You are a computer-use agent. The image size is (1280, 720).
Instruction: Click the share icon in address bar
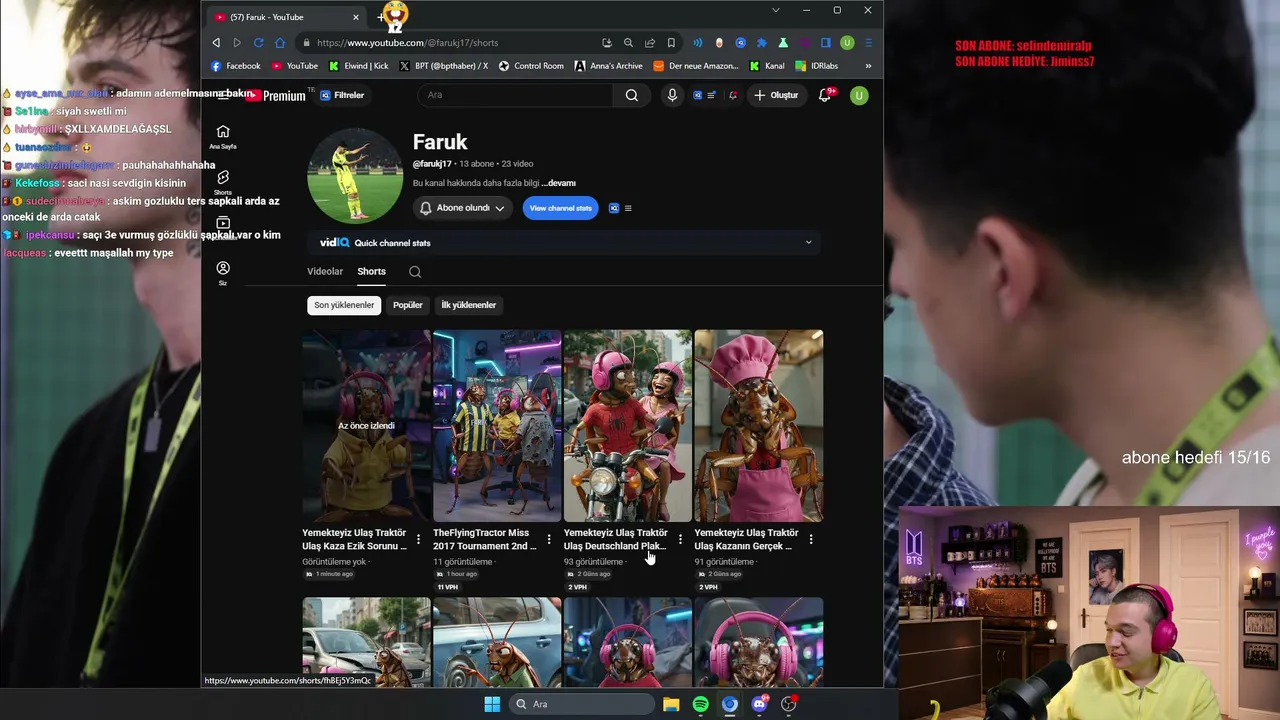(650, 43)
